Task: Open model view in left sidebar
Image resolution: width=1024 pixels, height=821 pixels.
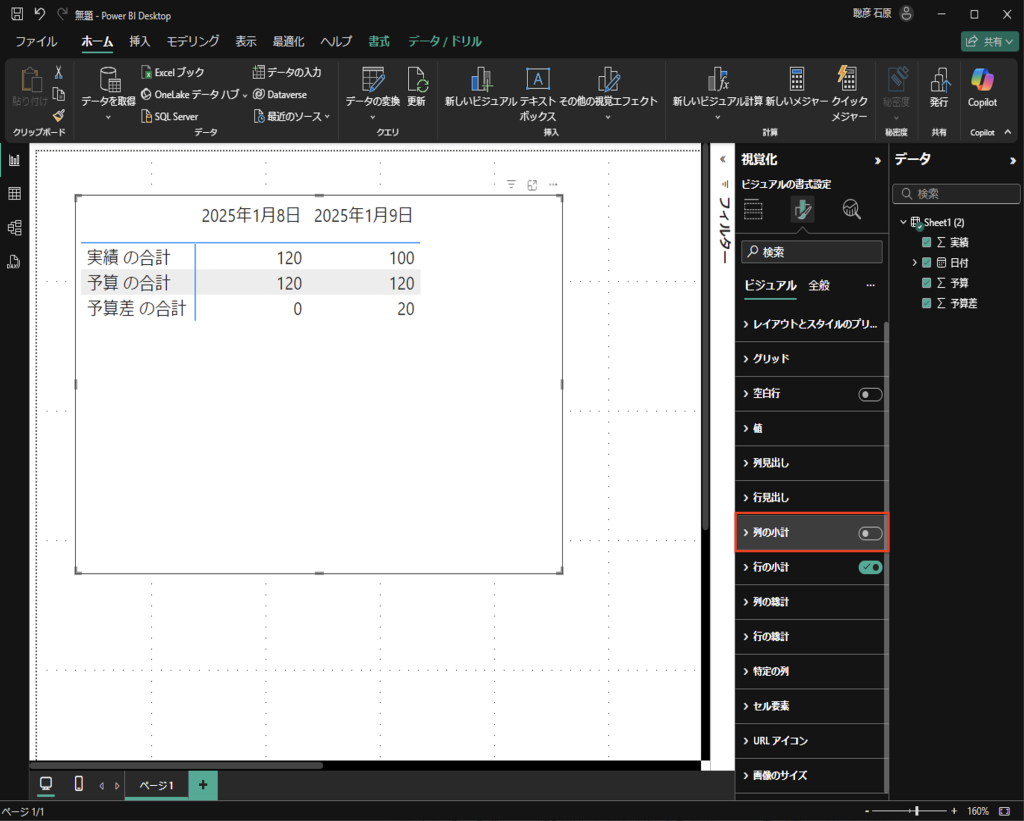Action: click(x=14, y=228)
